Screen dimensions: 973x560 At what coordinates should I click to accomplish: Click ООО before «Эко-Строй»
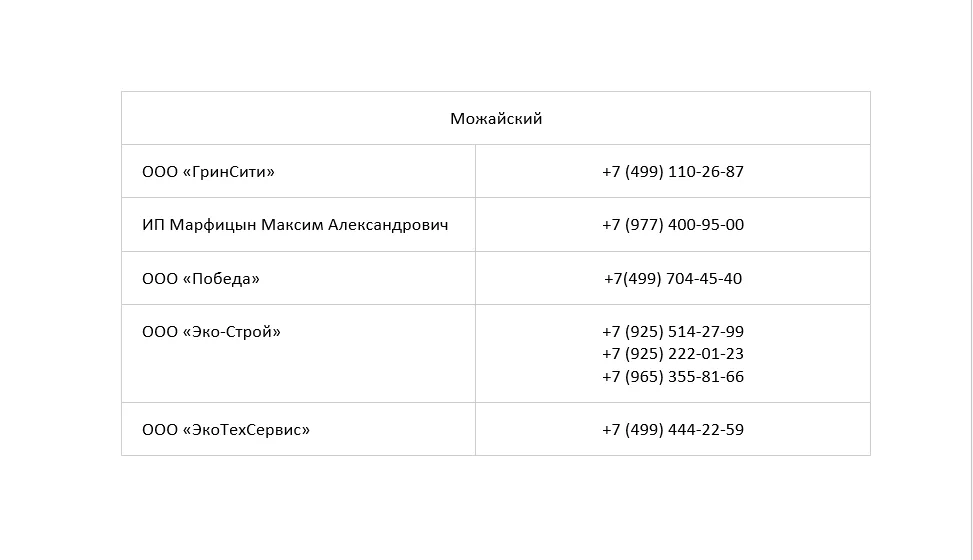[x=160, y=332]
